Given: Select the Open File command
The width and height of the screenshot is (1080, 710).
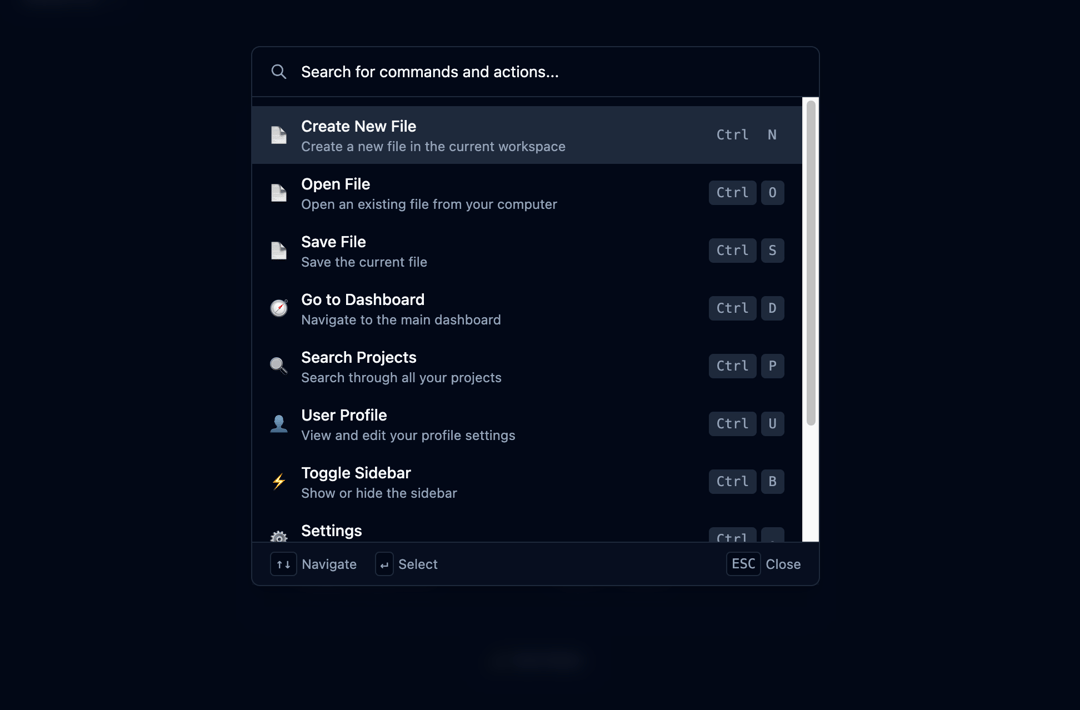Looking at the screenshot, I should tap(527, 193).
